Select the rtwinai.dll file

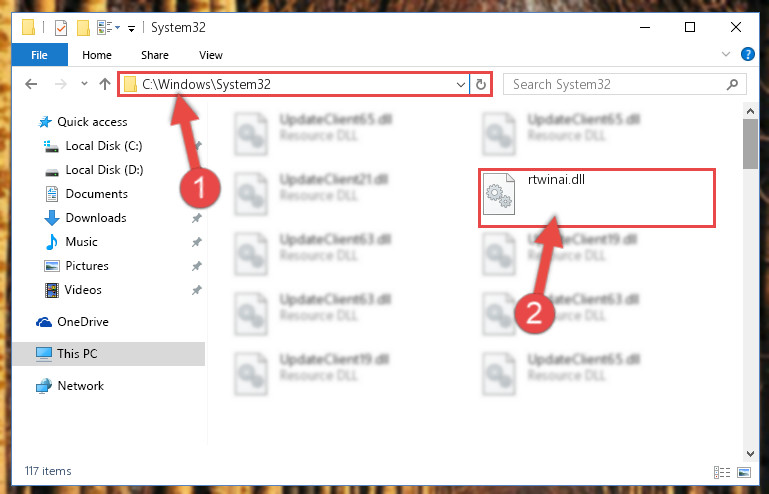597,198
